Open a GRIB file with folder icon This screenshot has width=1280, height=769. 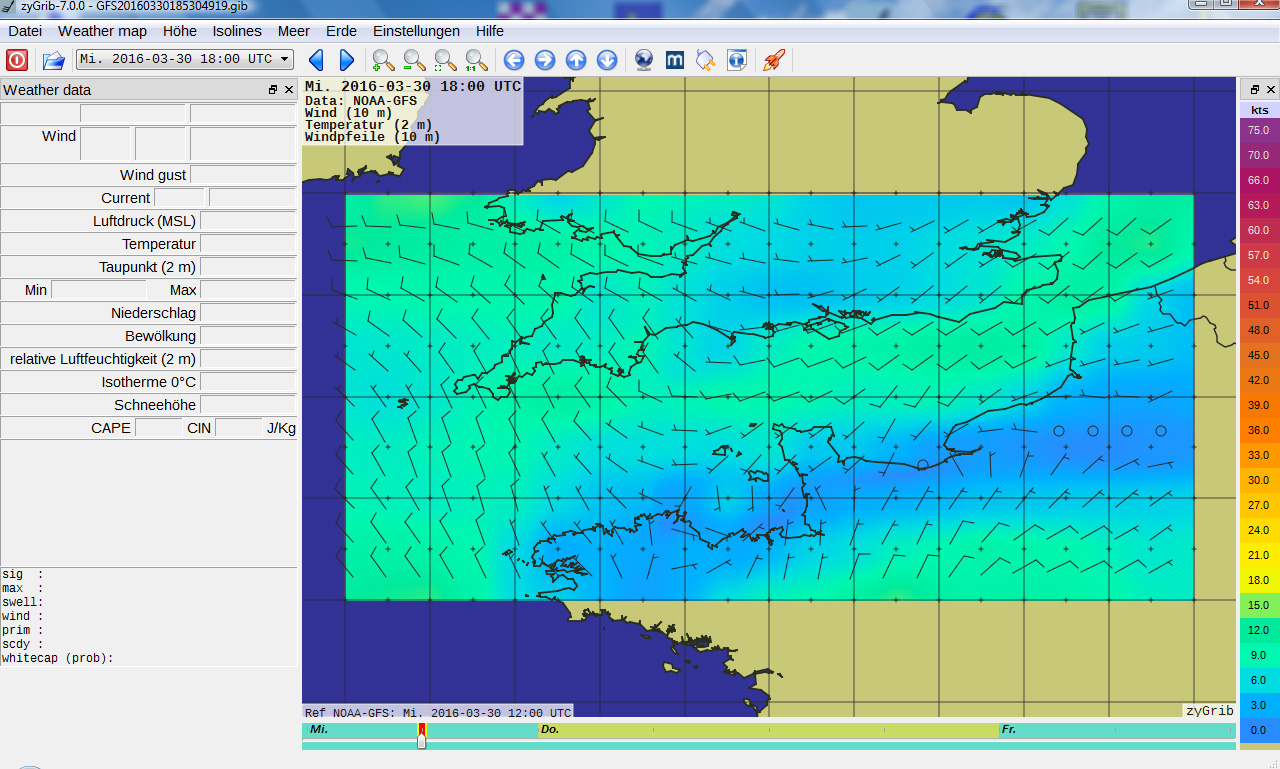click(x=53, y=60)
